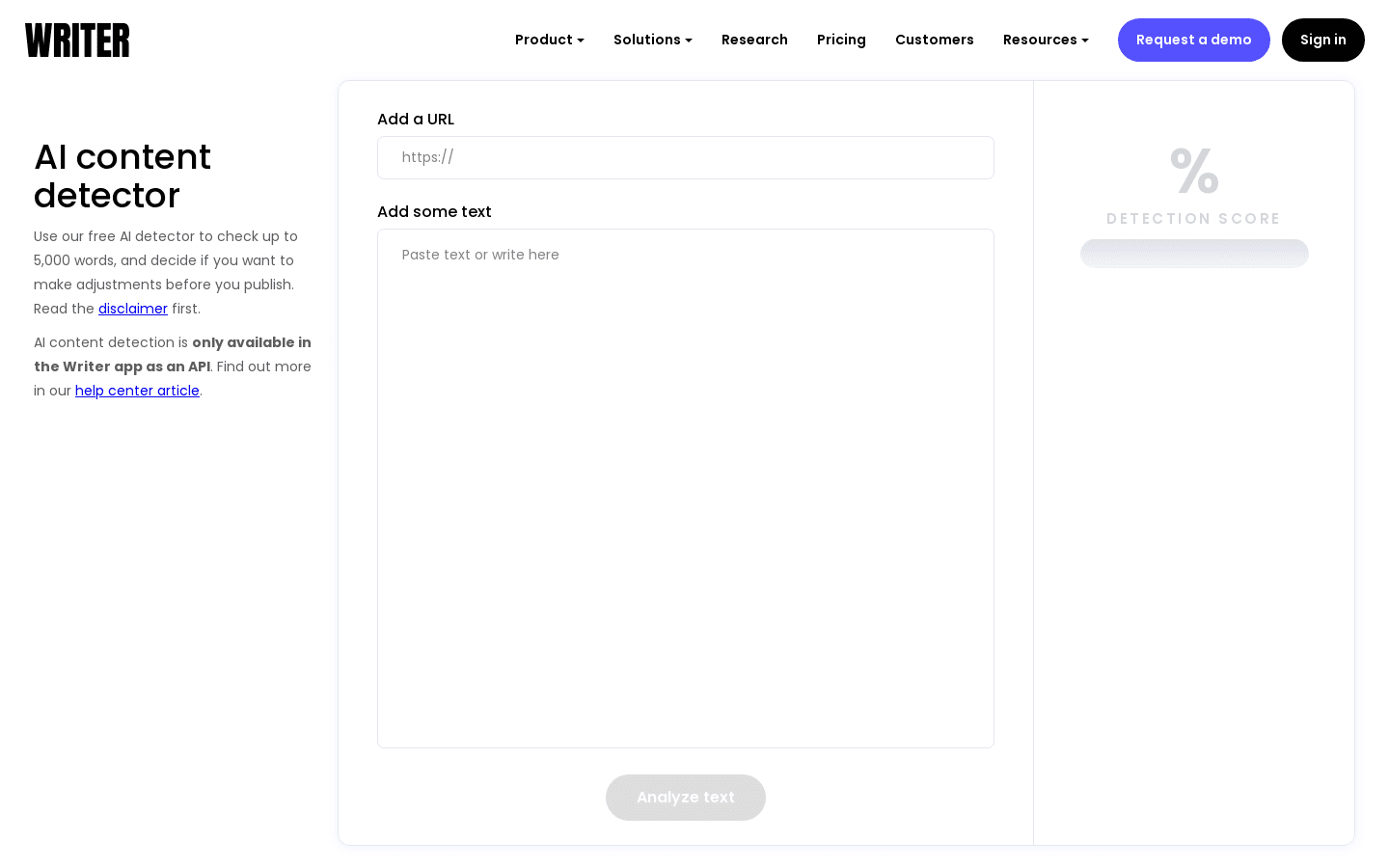
Task: Click the Request a demo button
Action: click(x=1193, y=40)
